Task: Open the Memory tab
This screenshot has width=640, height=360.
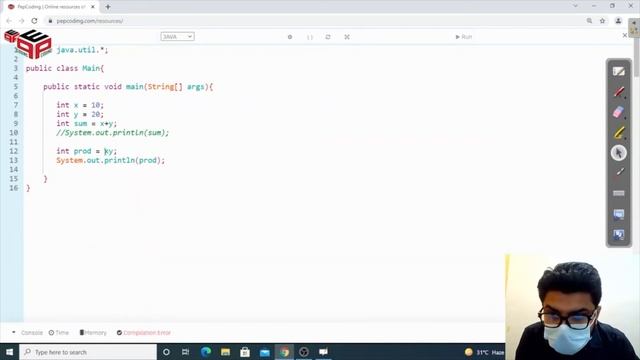Action: [93, 333]
